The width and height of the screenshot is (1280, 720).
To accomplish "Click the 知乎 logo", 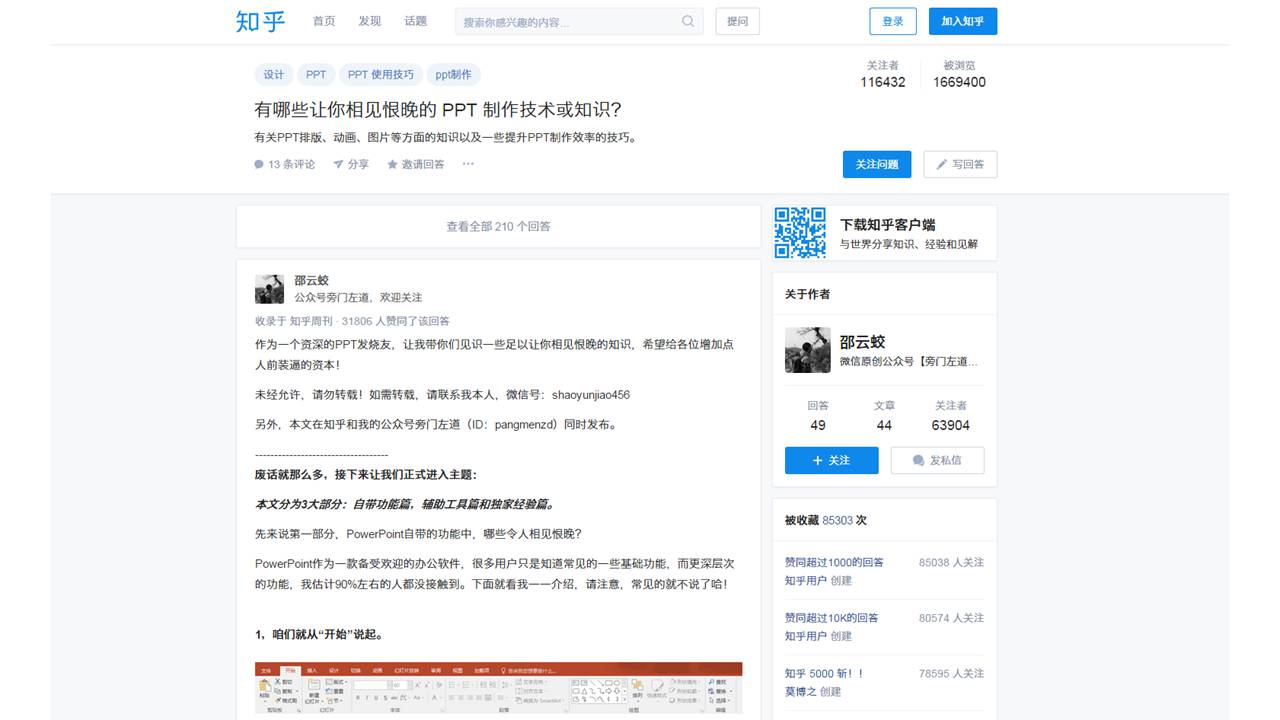I will click(x=258, y=21).
